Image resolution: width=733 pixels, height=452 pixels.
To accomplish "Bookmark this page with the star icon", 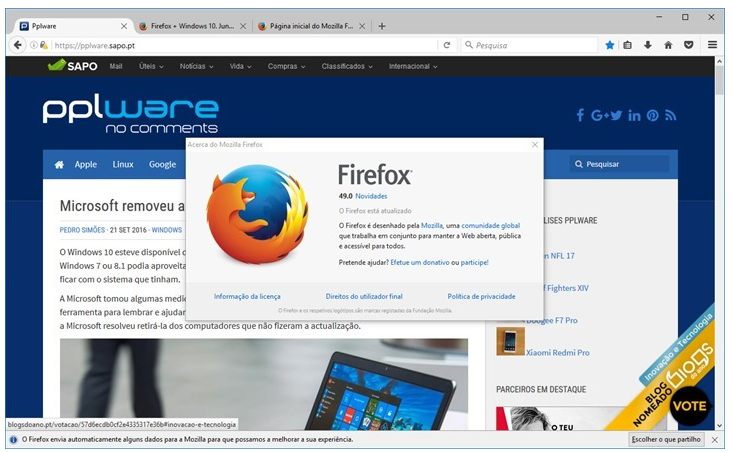I will 609,45.
